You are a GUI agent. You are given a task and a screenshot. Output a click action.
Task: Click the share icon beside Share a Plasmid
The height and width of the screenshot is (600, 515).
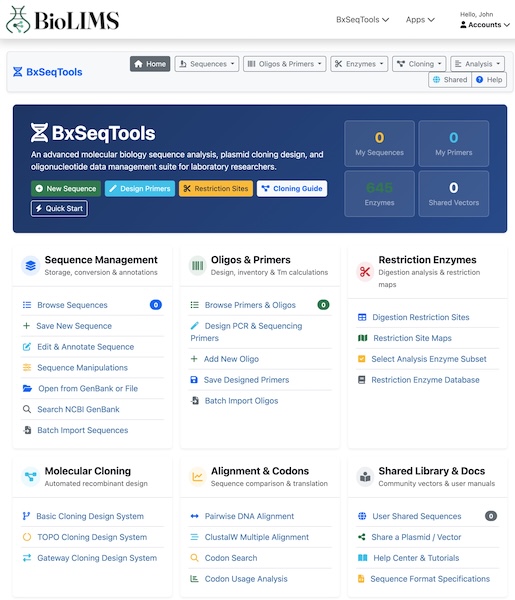click(x=362, y=537)
